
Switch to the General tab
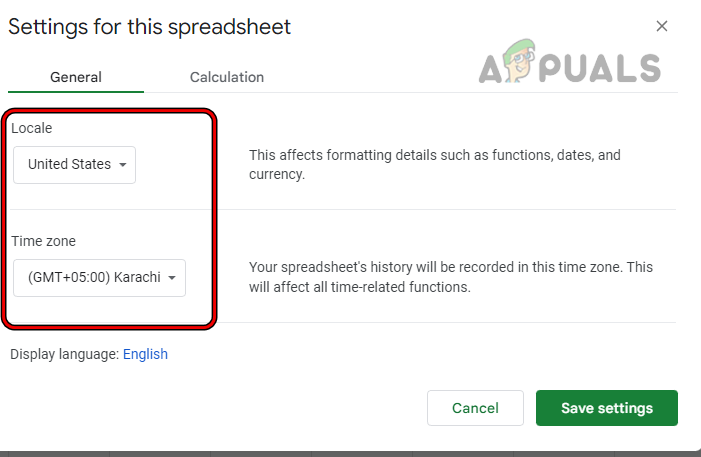[77, 77]
